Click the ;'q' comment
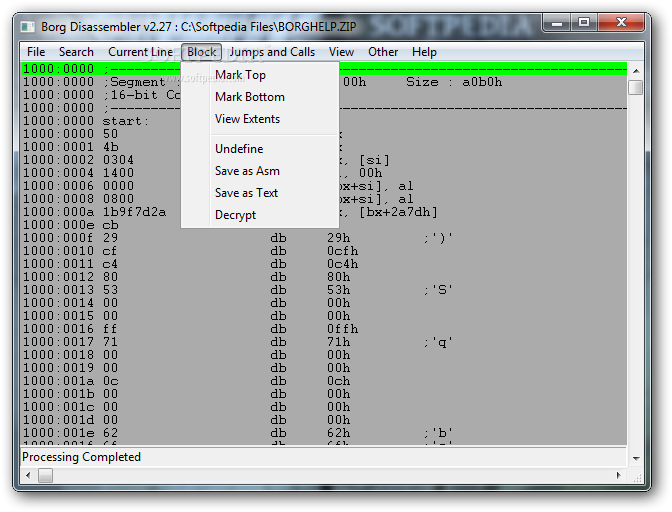Viewport: 672px width, 512px height. [438, 342]
